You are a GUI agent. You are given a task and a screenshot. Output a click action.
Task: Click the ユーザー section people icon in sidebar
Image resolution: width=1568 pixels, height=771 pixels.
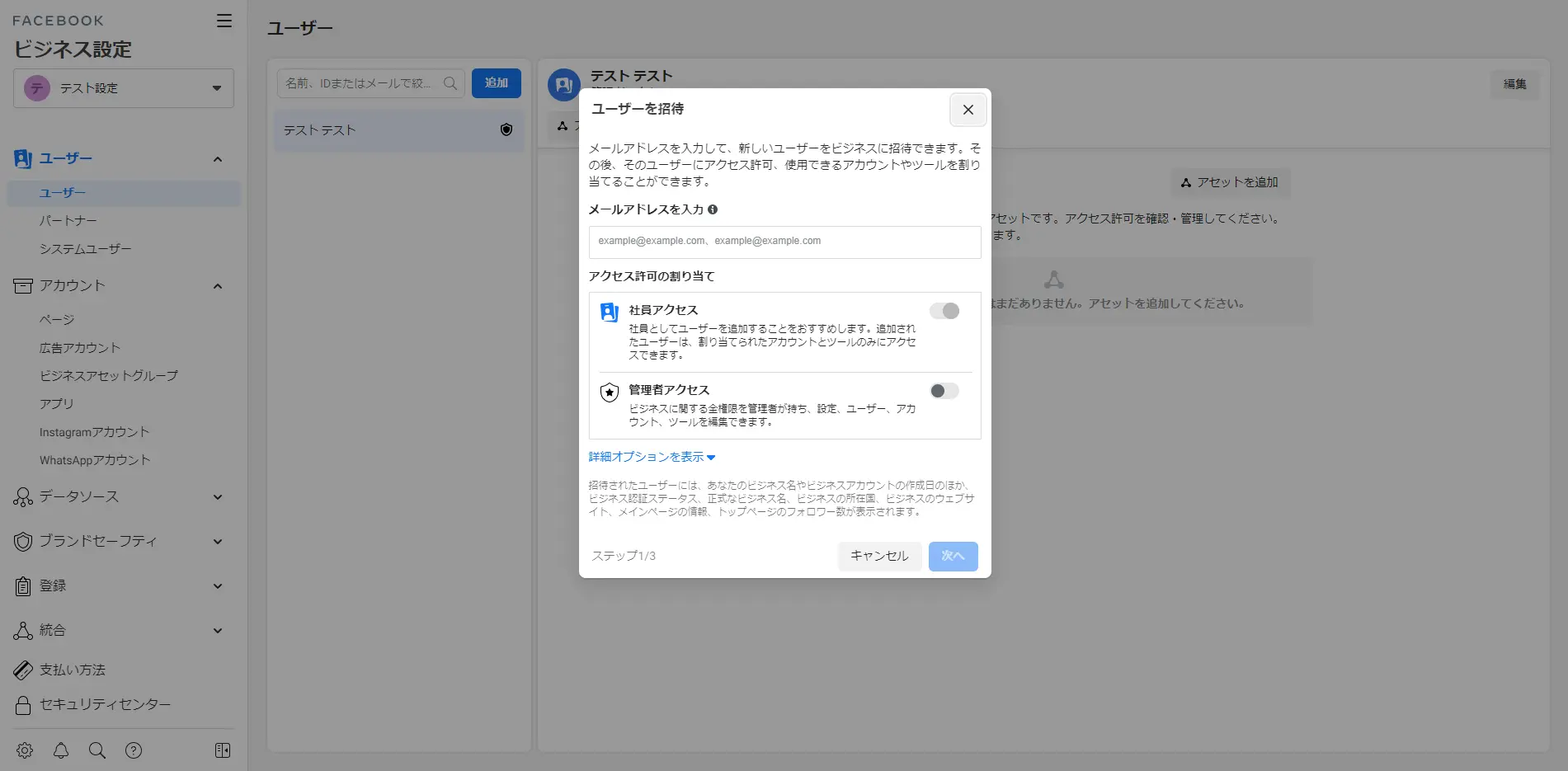23,158
